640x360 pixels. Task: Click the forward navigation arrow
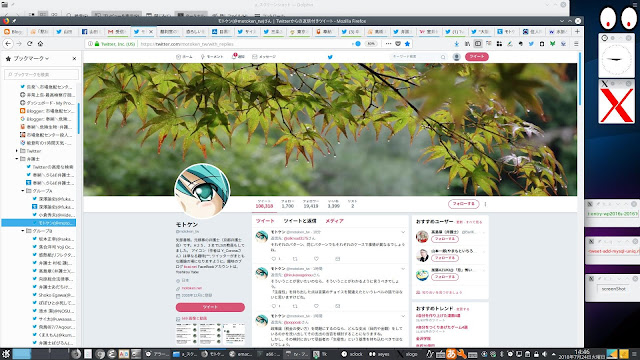tap(19, 44)
